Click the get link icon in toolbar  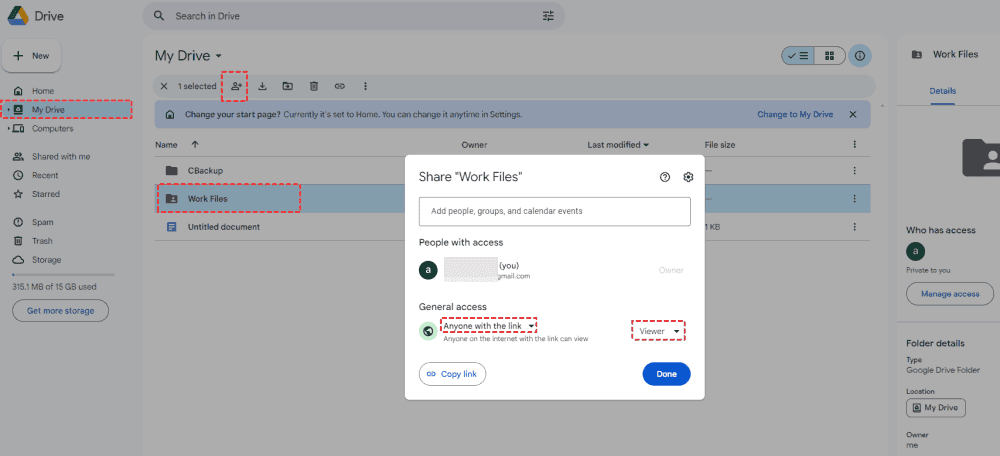[x=340, y=86]
